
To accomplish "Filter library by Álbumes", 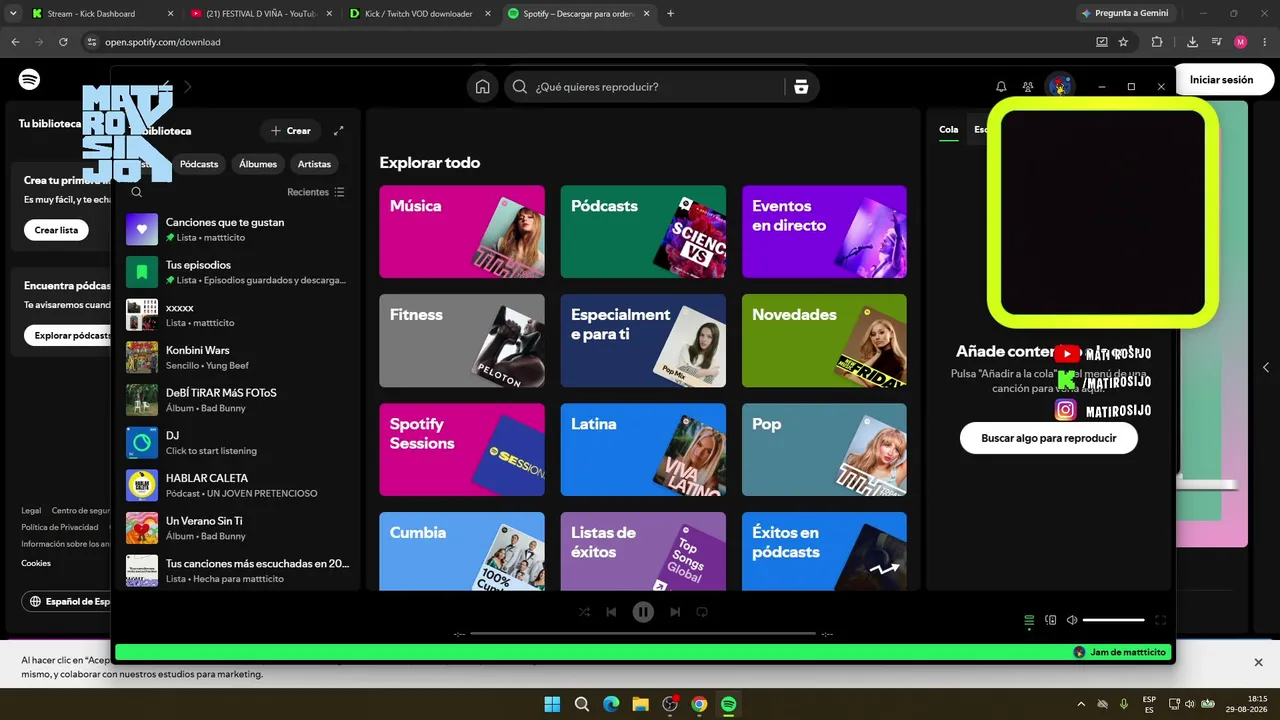I will [258, 164].
